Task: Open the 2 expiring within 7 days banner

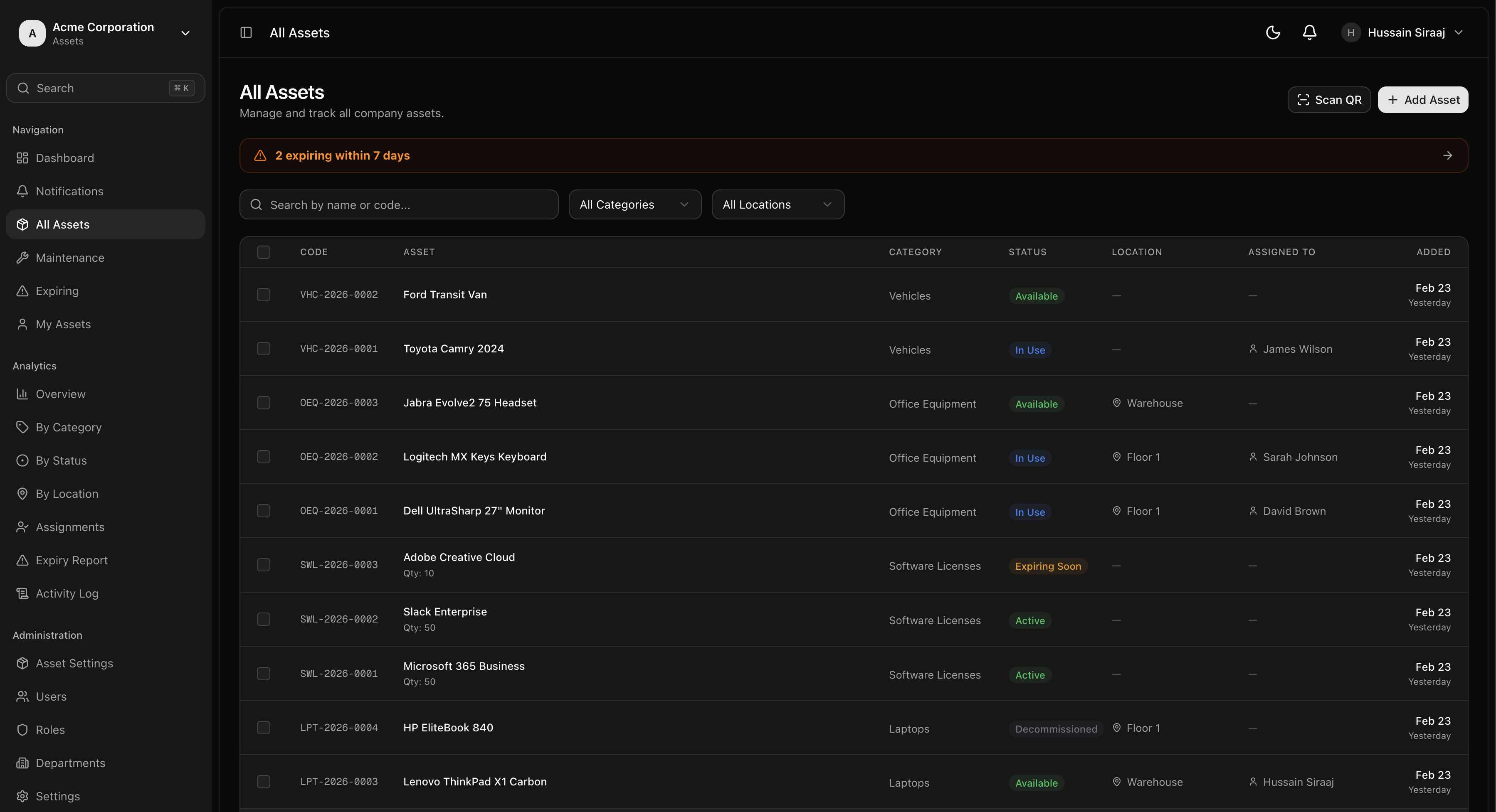Action: coord(854,155)
